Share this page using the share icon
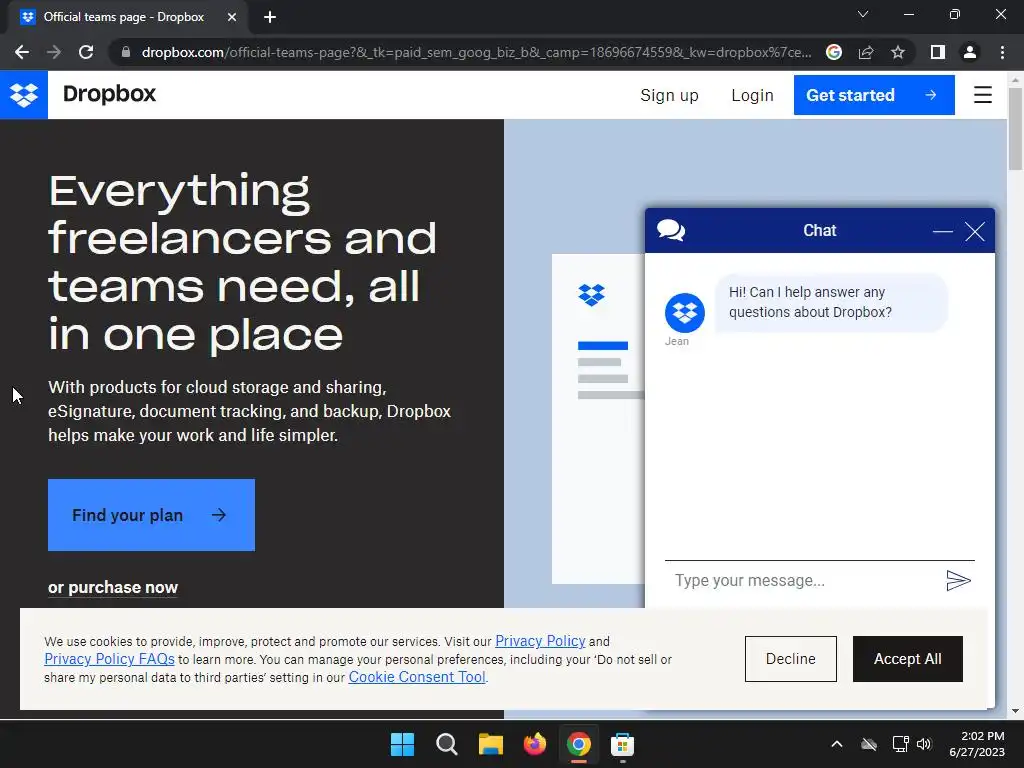Screen dimensions: 1024x768 coord(866,52)
